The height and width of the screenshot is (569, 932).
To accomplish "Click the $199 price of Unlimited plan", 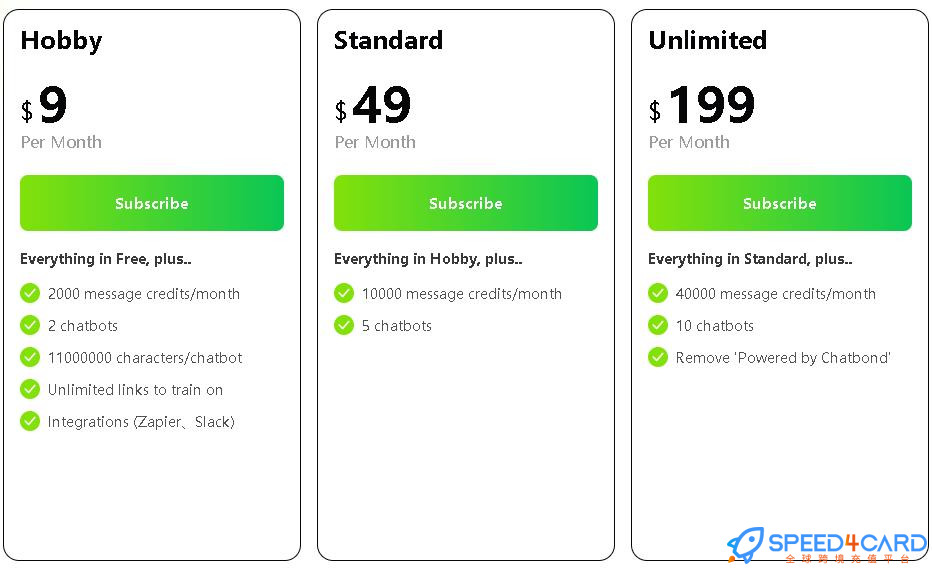I will (x=702, y=105).
